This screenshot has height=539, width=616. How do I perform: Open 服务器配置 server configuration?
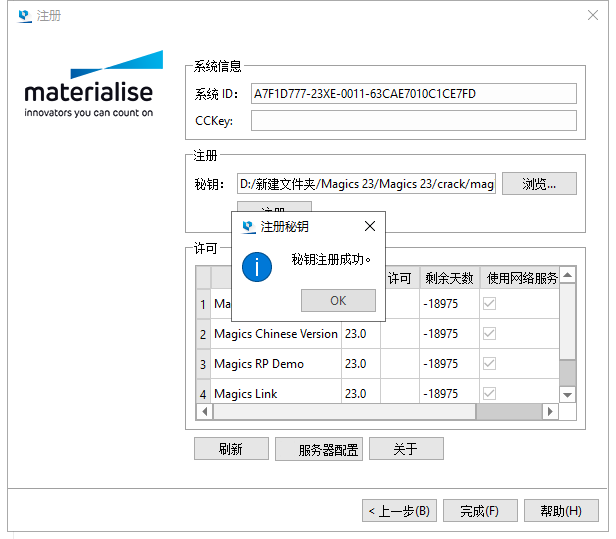click(x=319, y=449)
